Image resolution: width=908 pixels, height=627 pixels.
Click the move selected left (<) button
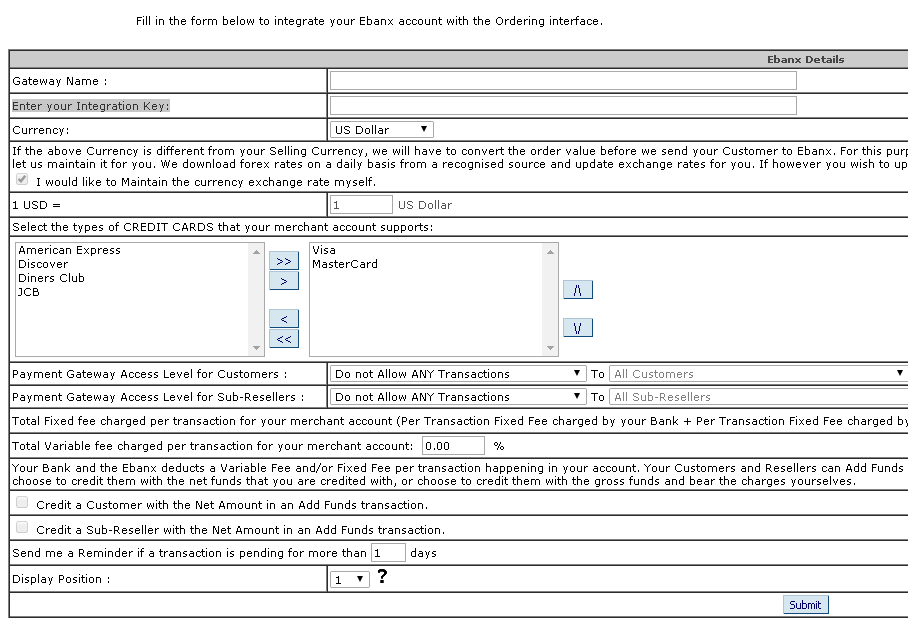pos(284,319)
